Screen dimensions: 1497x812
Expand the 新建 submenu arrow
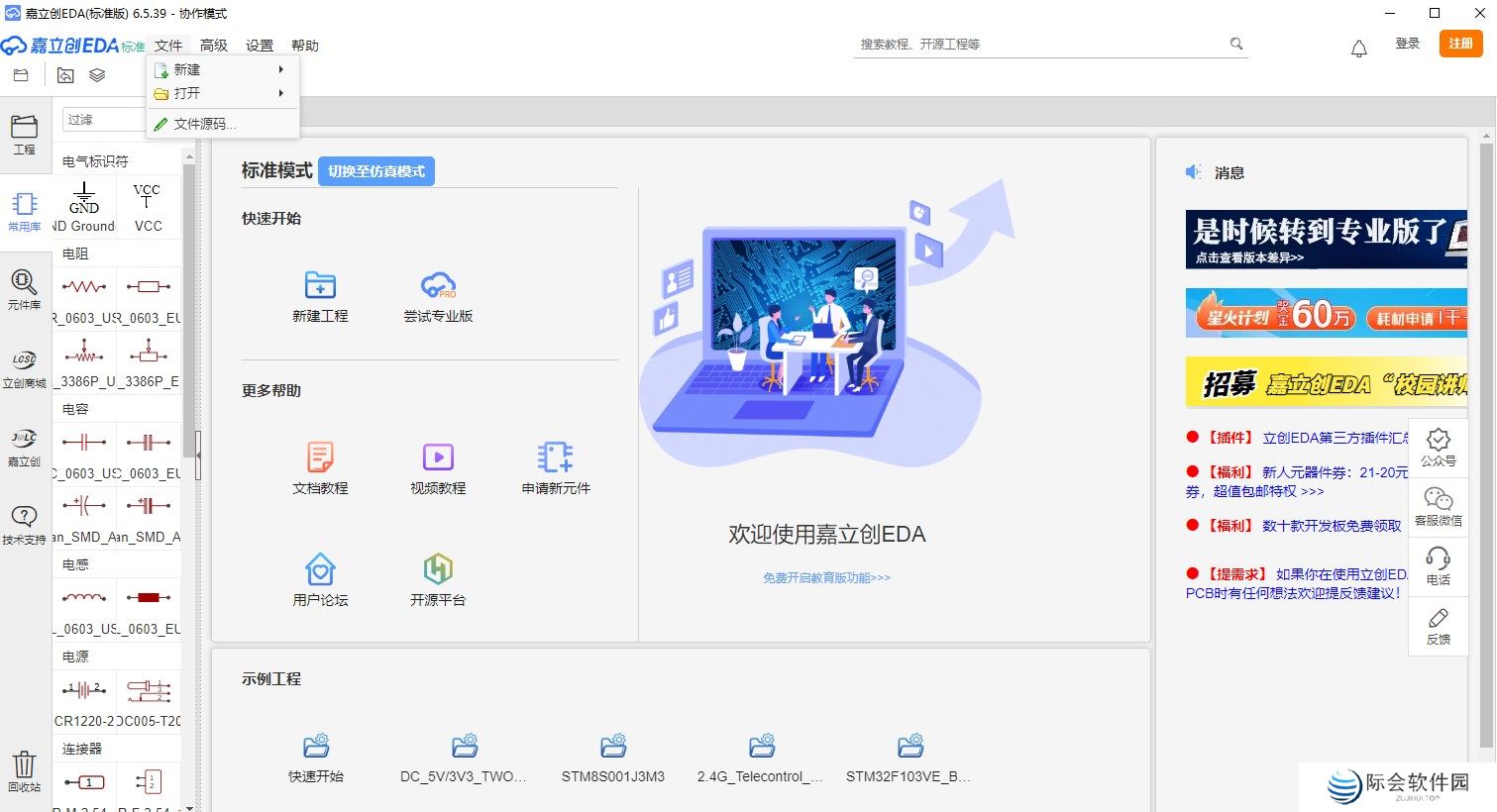281,69
